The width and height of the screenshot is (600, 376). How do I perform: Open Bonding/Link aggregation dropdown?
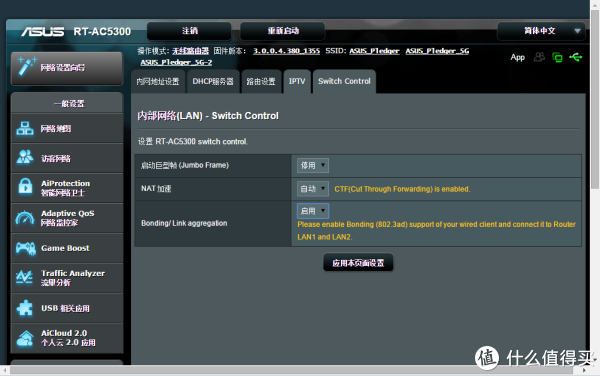tap(313, 211)
